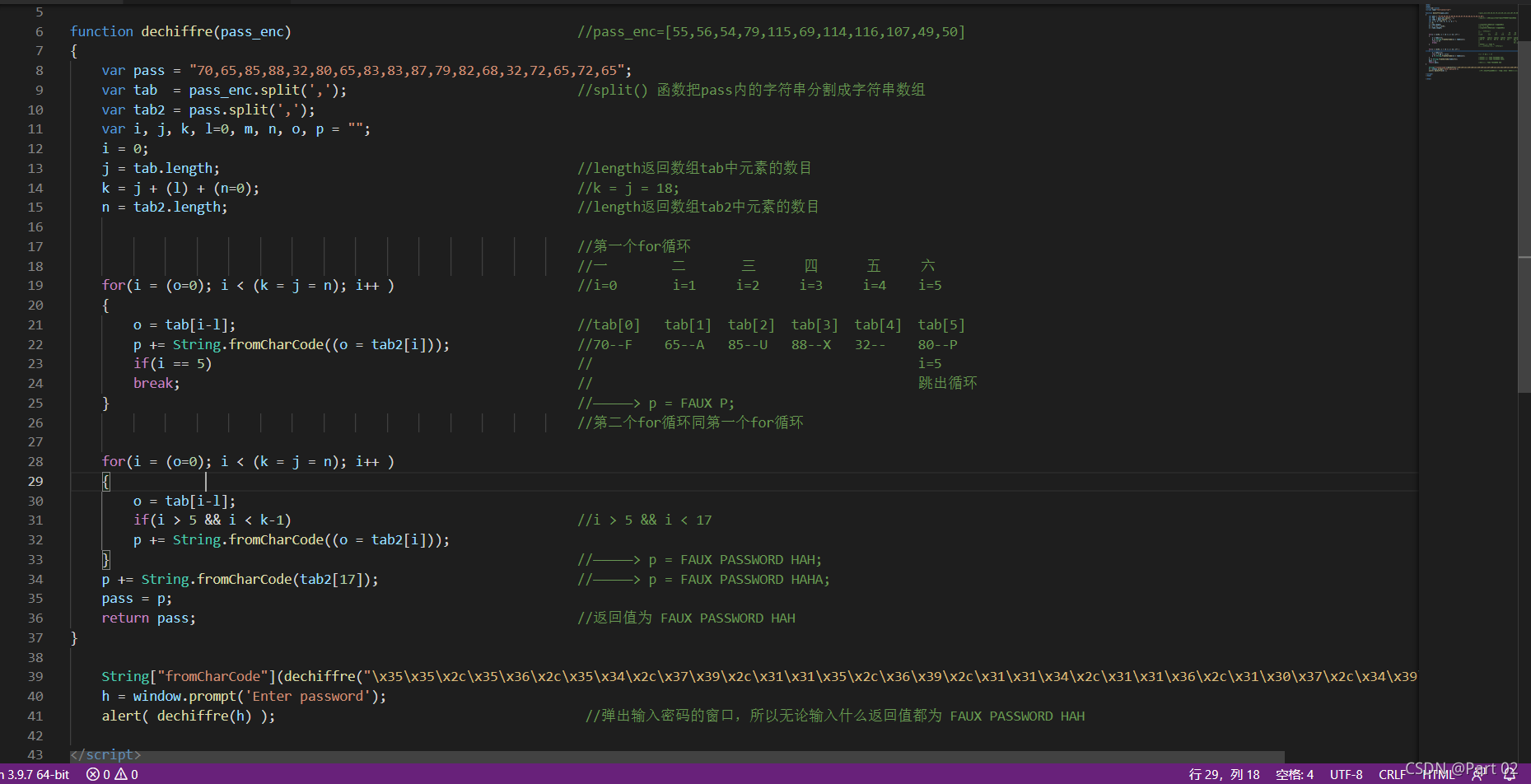Change indentation via the 空格: 4 indicator

tap(1295, 774)
